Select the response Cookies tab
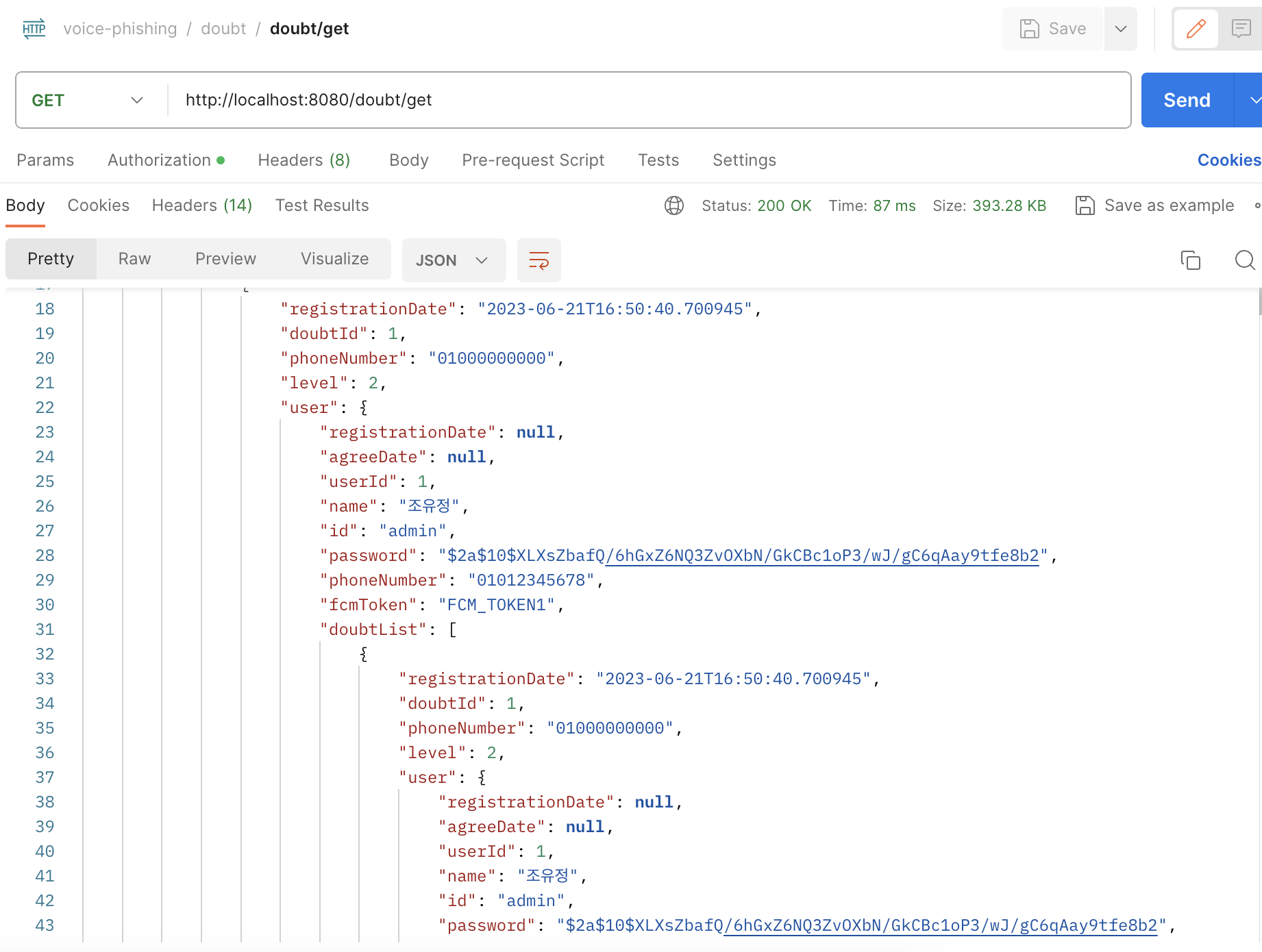The height and width of the screenshot is (952, 1262). tap(99, 205)
